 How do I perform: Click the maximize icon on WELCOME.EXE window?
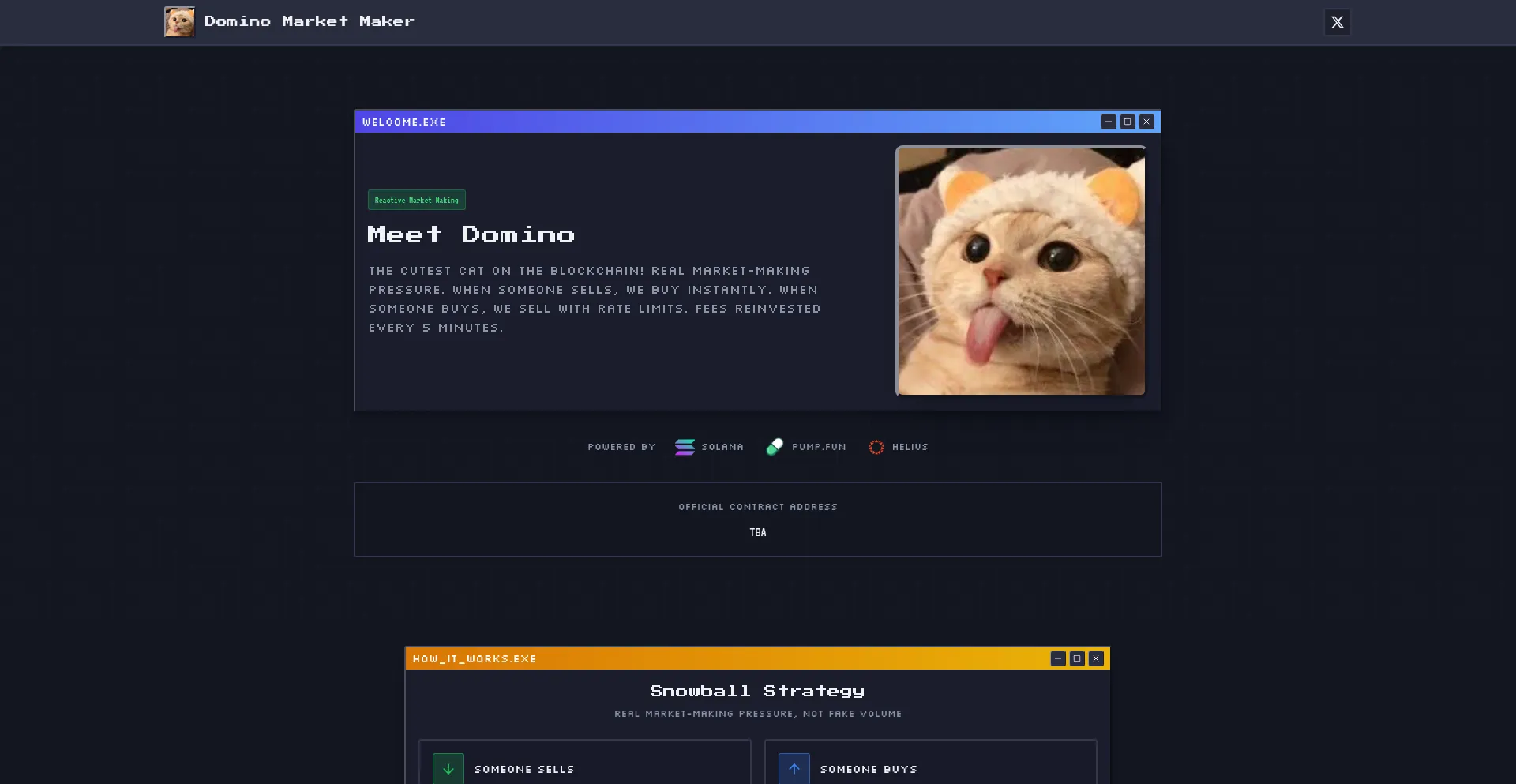(x=1128, y=122)
